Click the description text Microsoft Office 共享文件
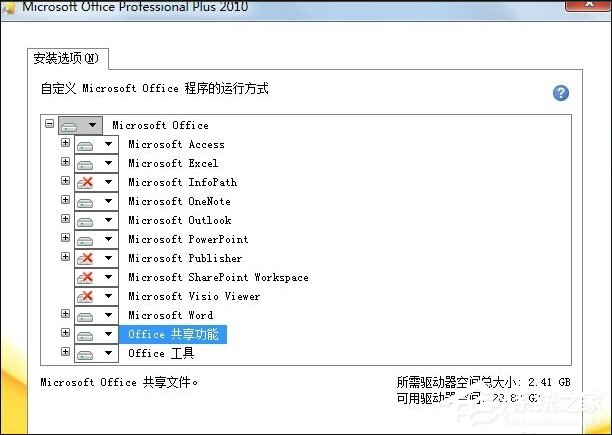 pos(119,382)
